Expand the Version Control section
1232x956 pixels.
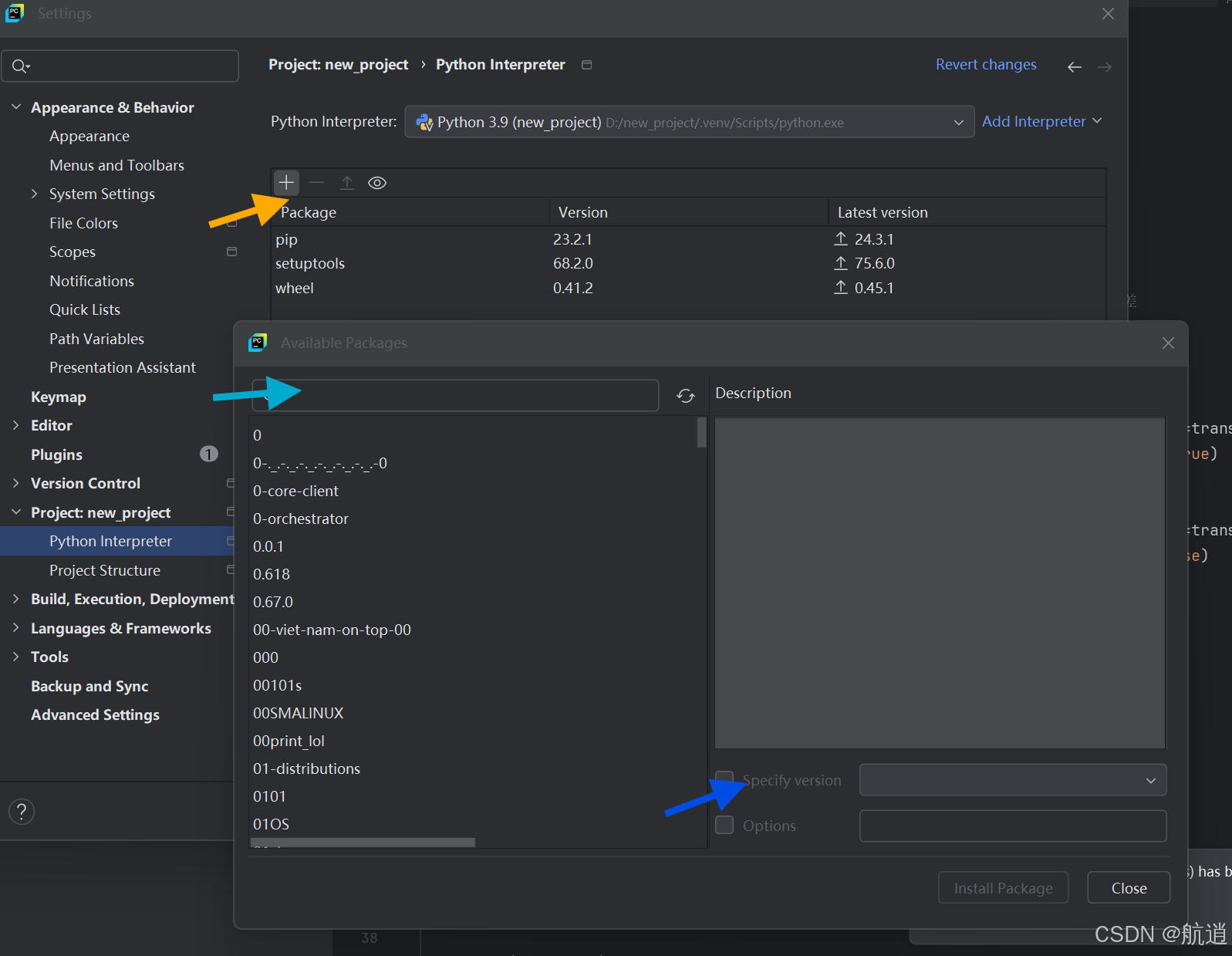point(16,483)
